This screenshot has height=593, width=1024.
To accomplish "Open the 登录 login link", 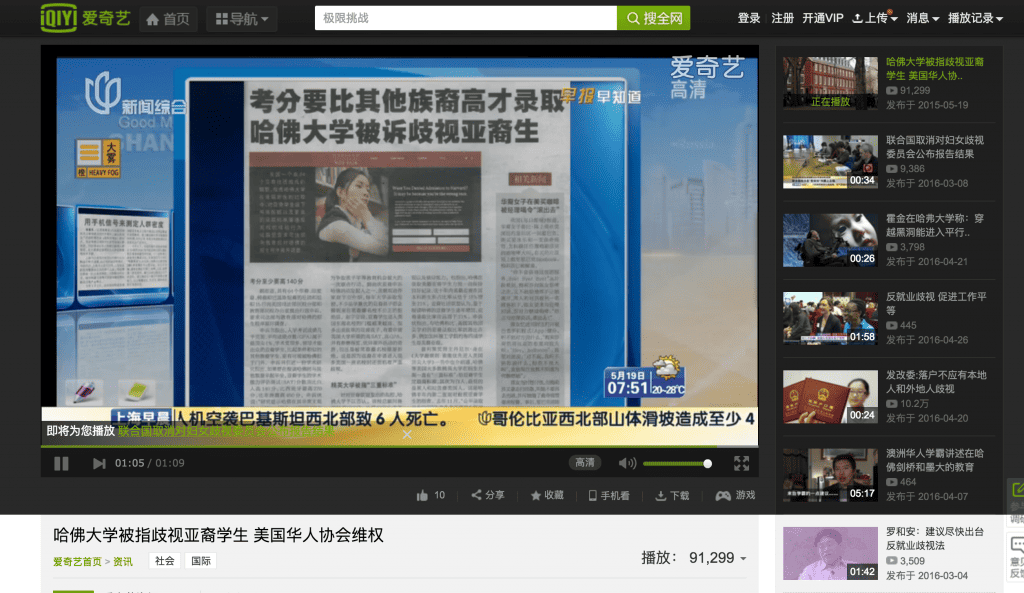I will pyautogui.click(x=748, y=18).
